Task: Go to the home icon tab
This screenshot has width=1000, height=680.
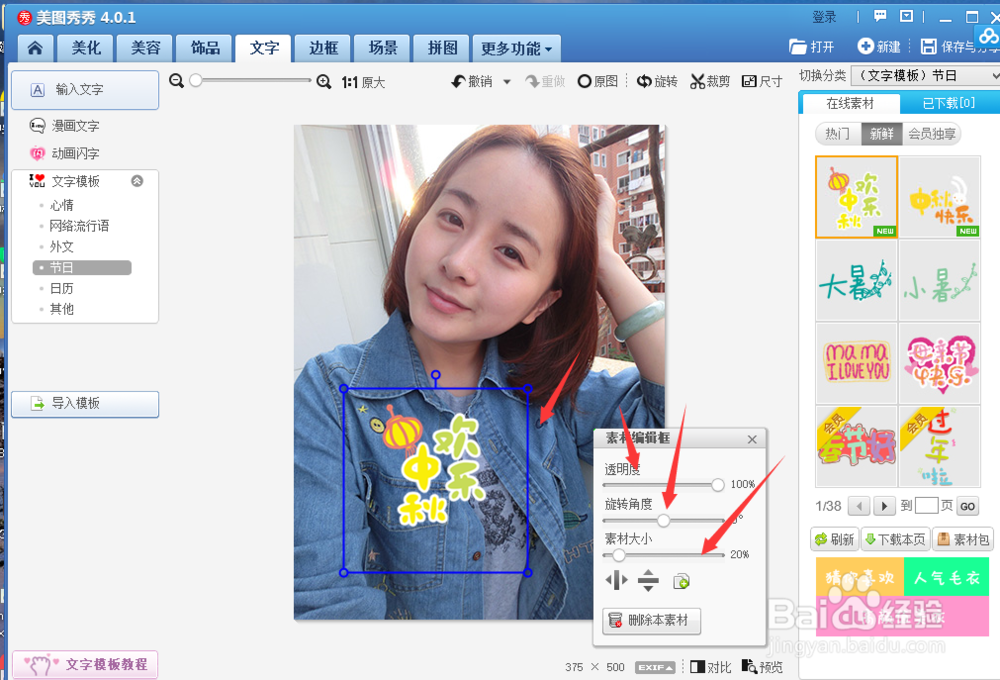Action: [x=35, y=48]
